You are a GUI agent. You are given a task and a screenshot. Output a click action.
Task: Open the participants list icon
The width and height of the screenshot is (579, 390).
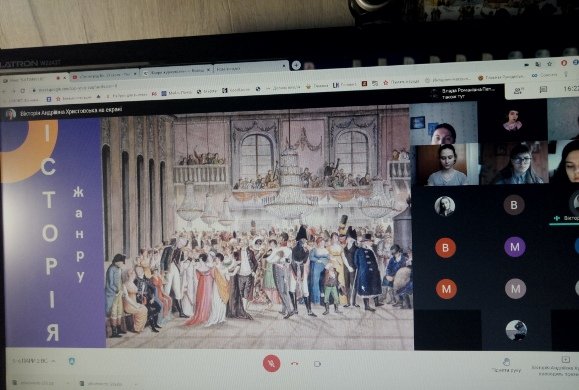tap(518, 90)
